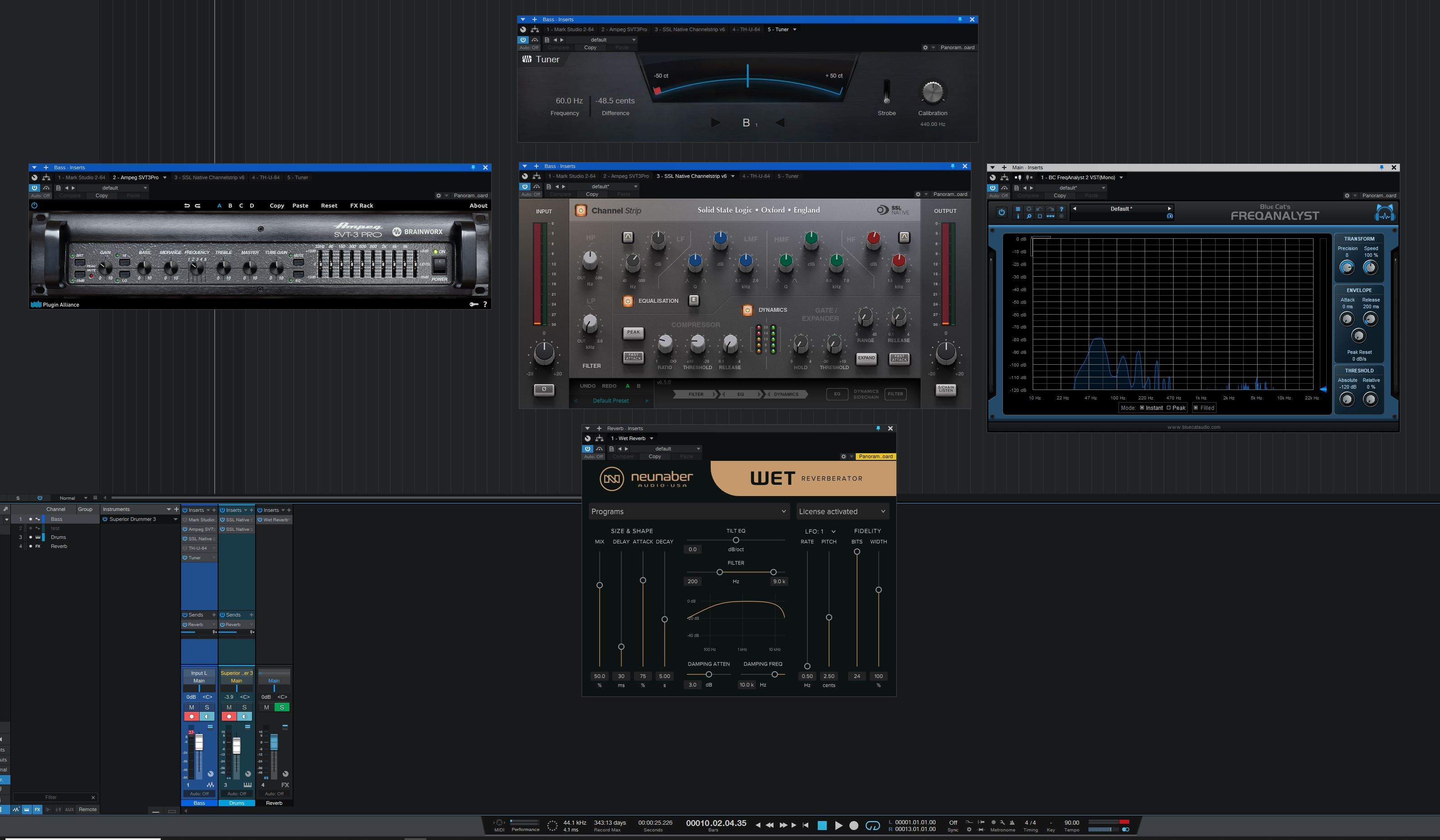Toggle the SSL Equalisation power button
The image size is (1440, 840).
coord(628,301)
